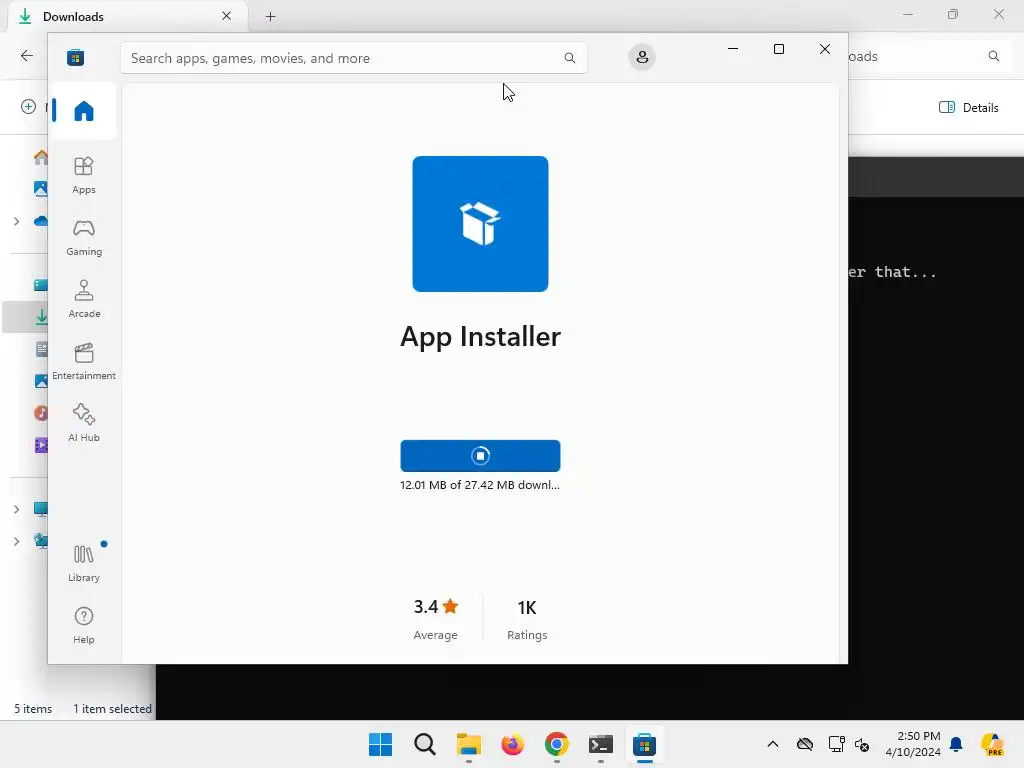This screenshot has width=1024, height=768.
Task: Click the 1 item selected status text
Action: (112, 709)
